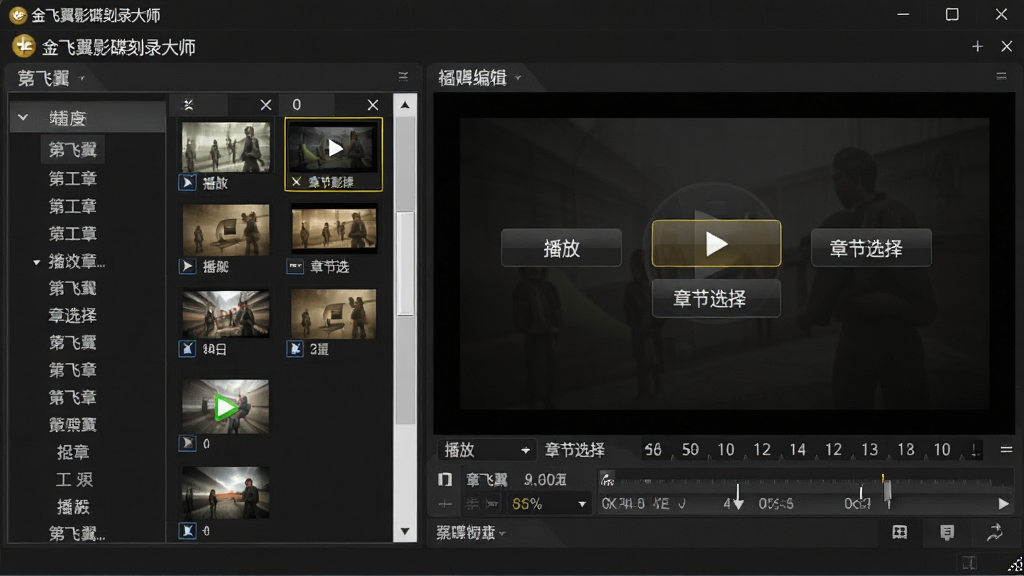Click the 9.00 value beside 章飞翼
This screenshot has height=576, width=1024.
tap(545, 480)
